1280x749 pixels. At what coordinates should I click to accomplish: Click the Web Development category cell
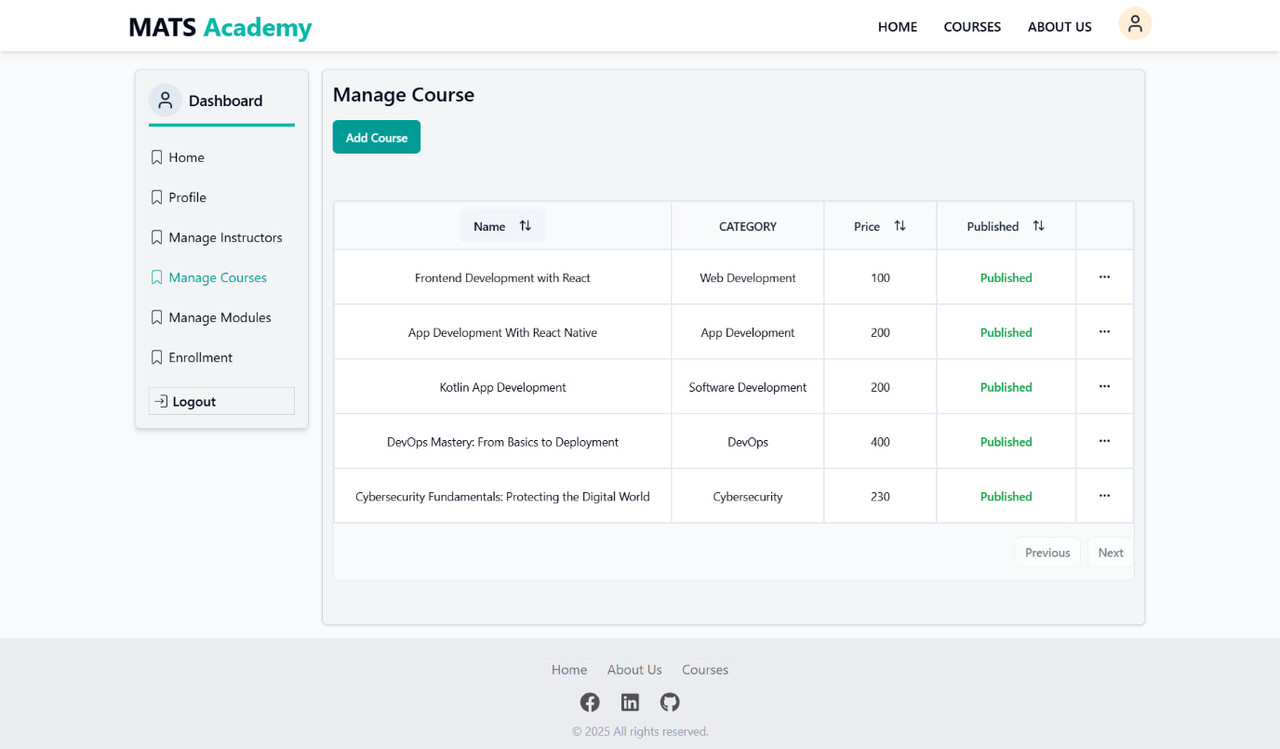pos(747,278)
